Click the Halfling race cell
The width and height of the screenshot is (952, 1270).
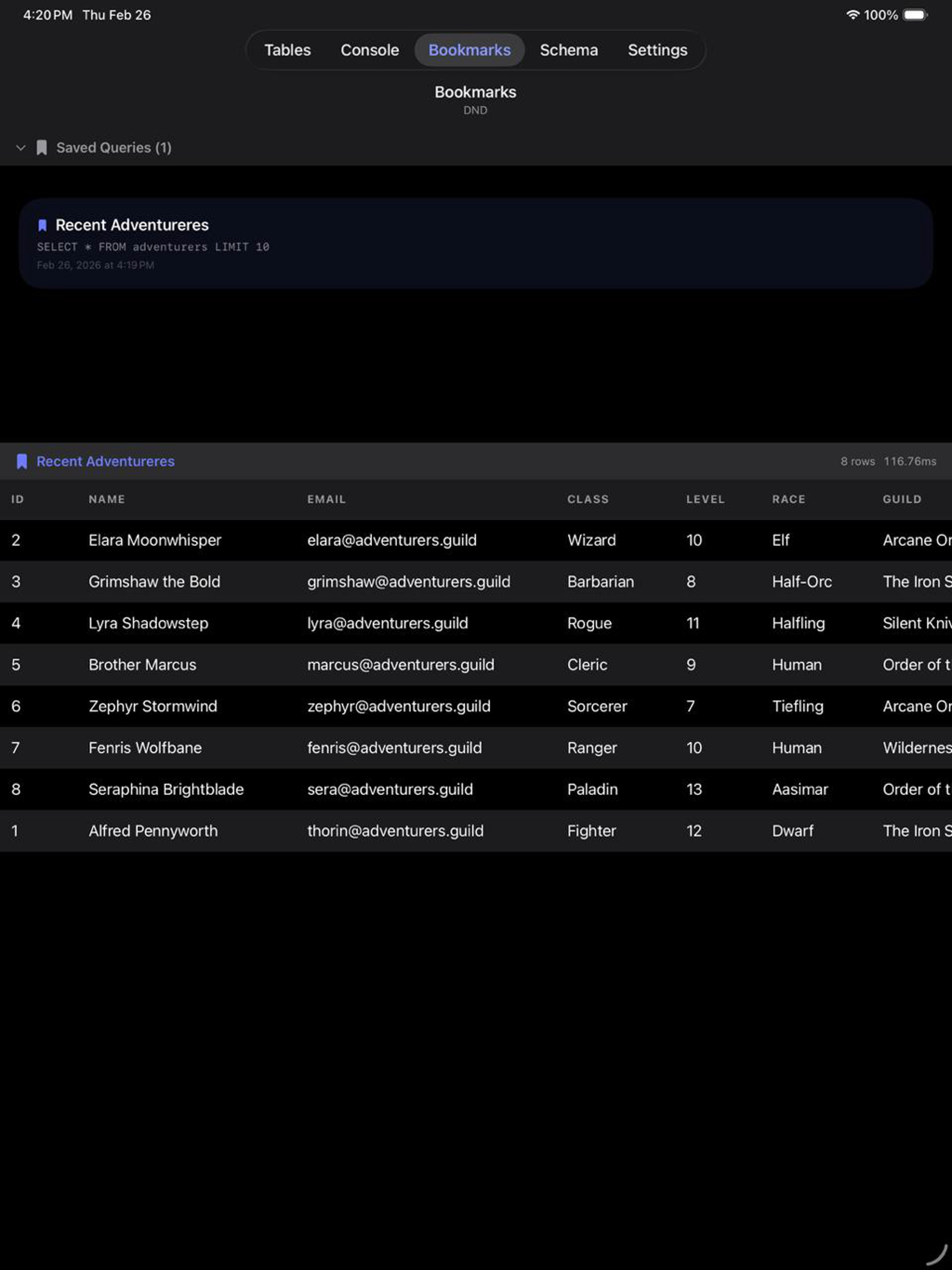pyautogui.click(x=798, y=623)
